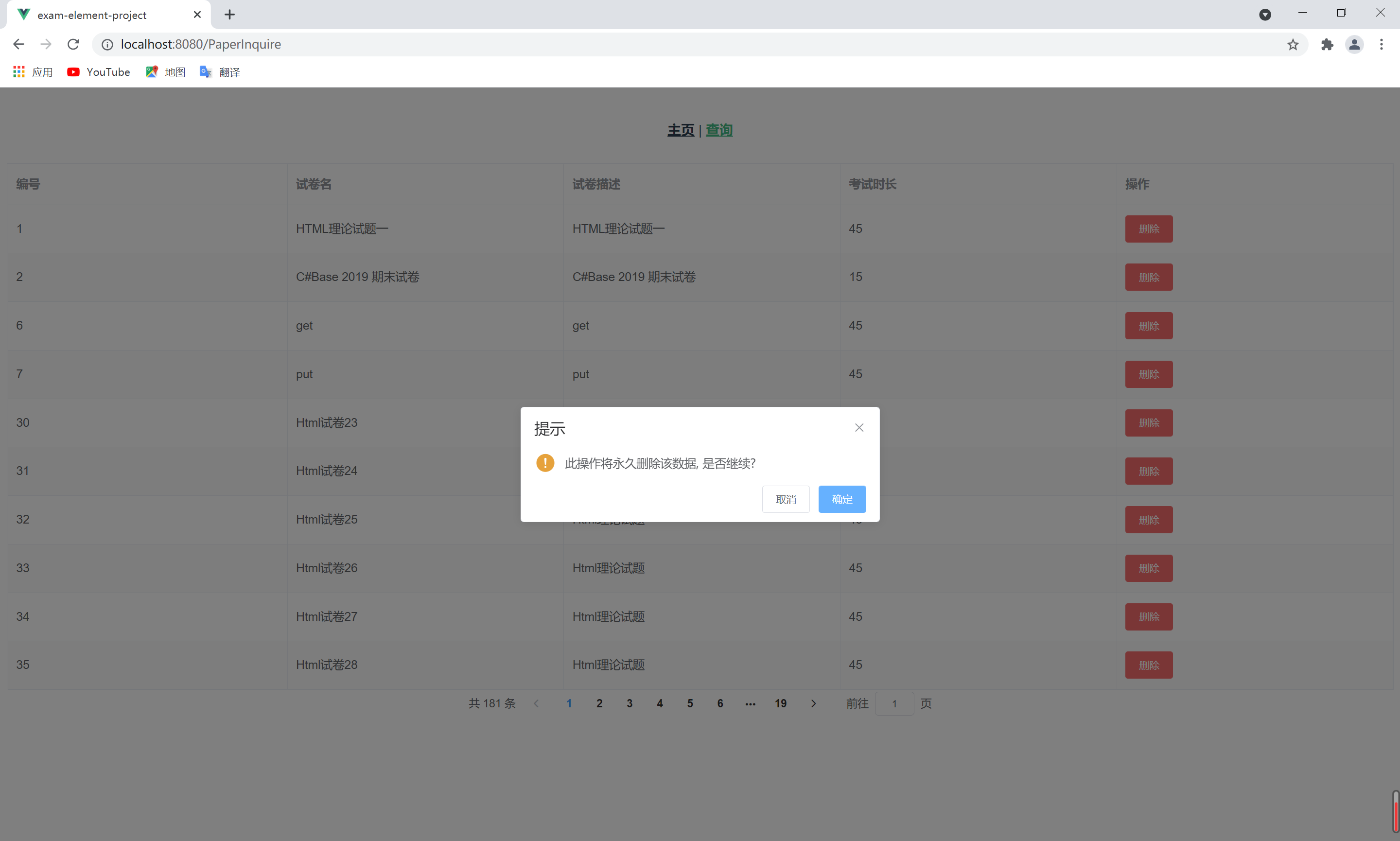
Task: Bookmark this page with star icon
Action: pos(1293,44)
